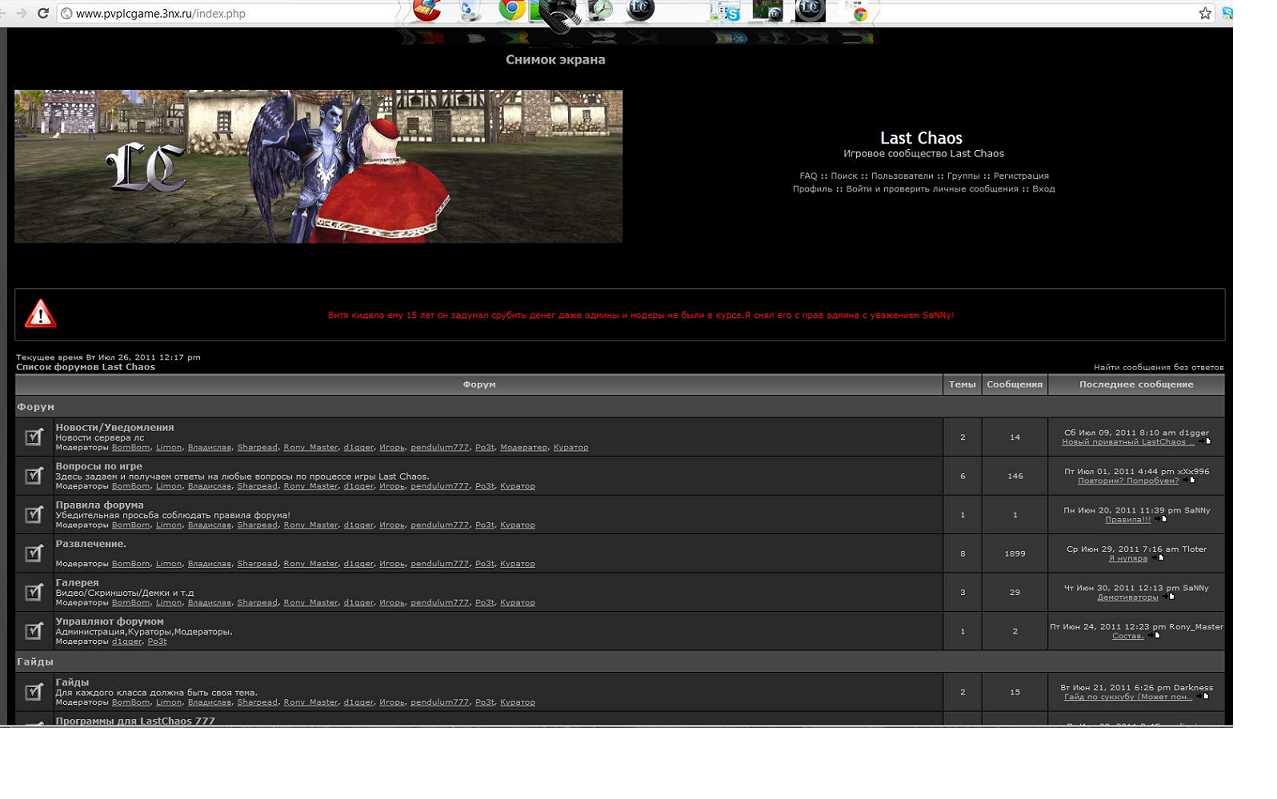Open latest post icon after Демотиваторы

1167,597
